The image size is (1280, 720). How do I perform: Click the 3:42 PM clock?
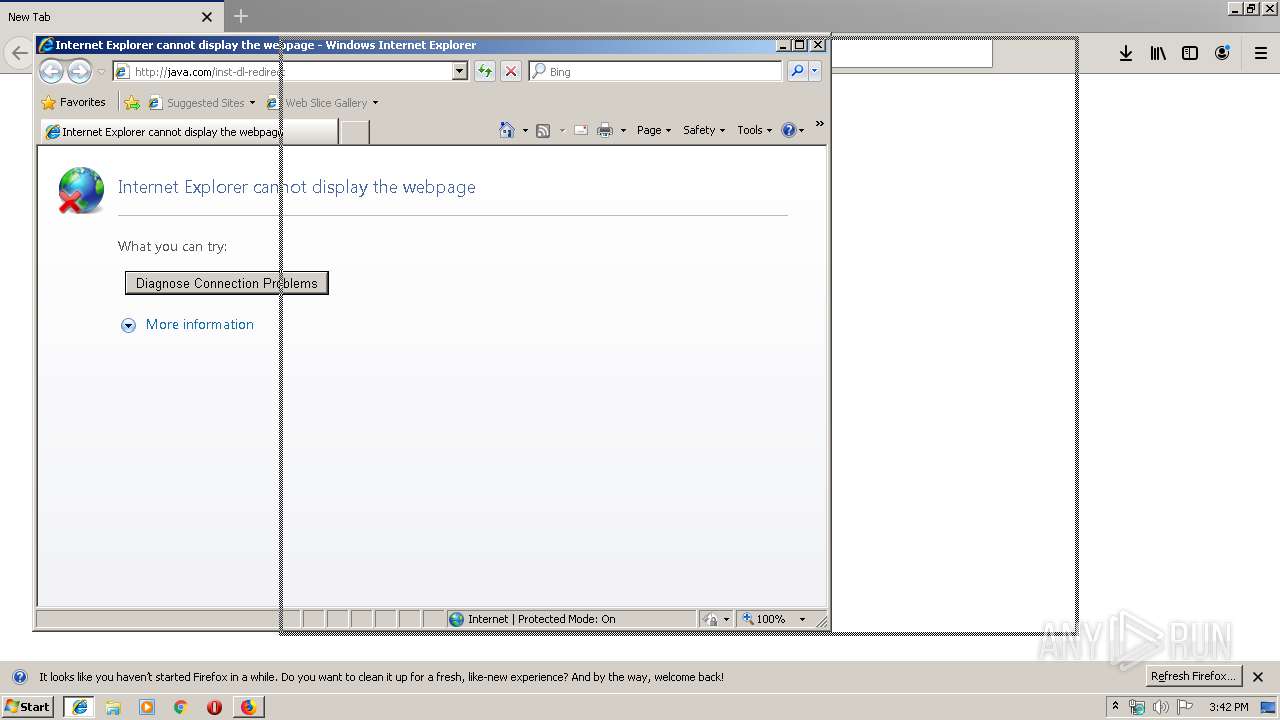(1228, 707)
